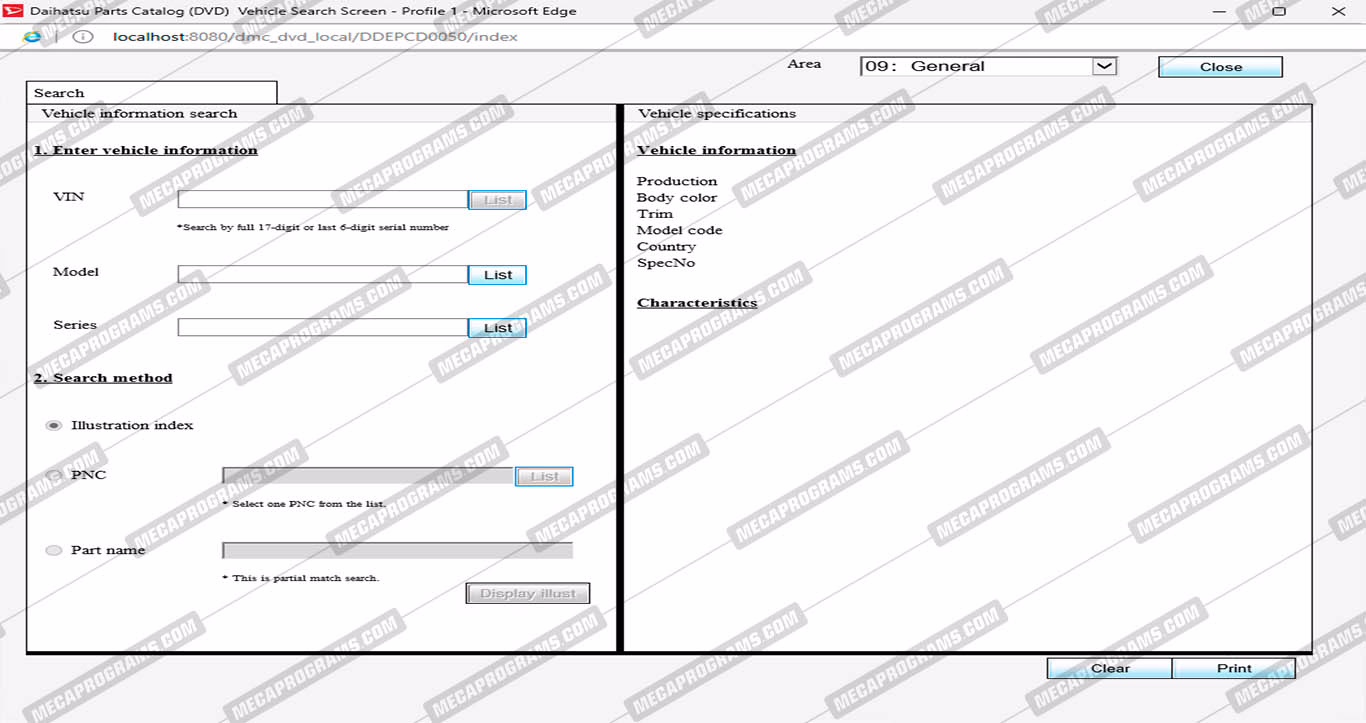Focus the VIN input field
Image resolution: width=1366 pixels, height=723 pixels.
tap(323, 200)
